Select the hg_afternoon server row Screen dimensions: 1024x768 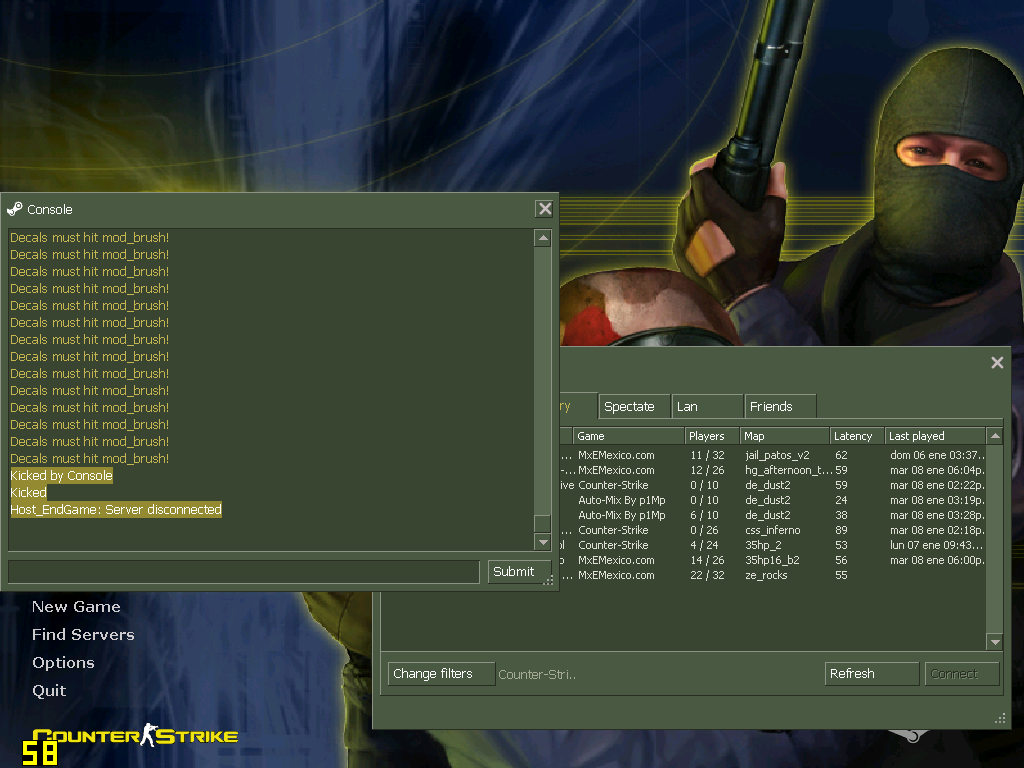point(773,470)
